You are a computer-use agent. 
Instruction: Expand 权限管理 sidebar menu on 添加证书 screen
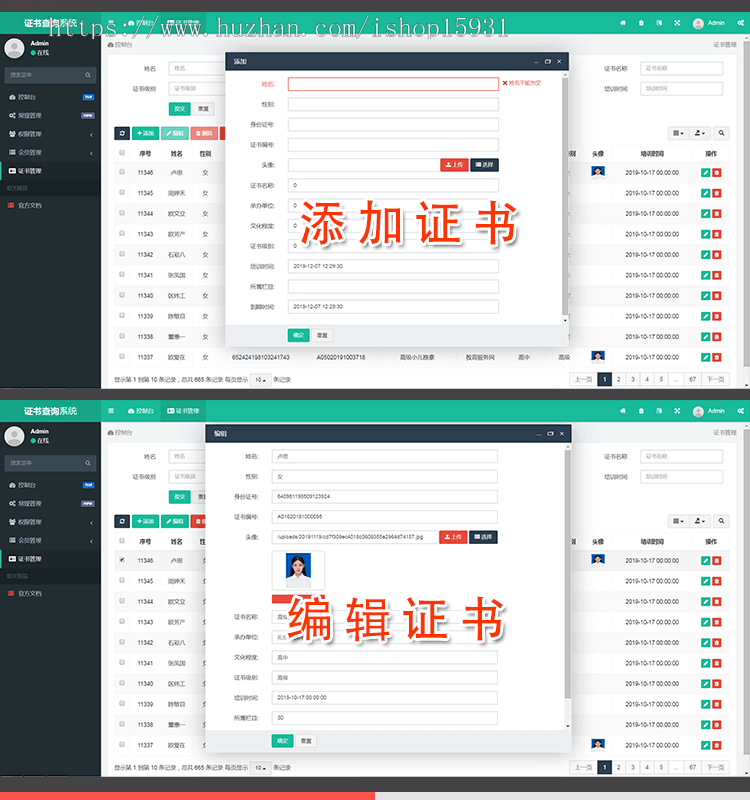point(49,134)
